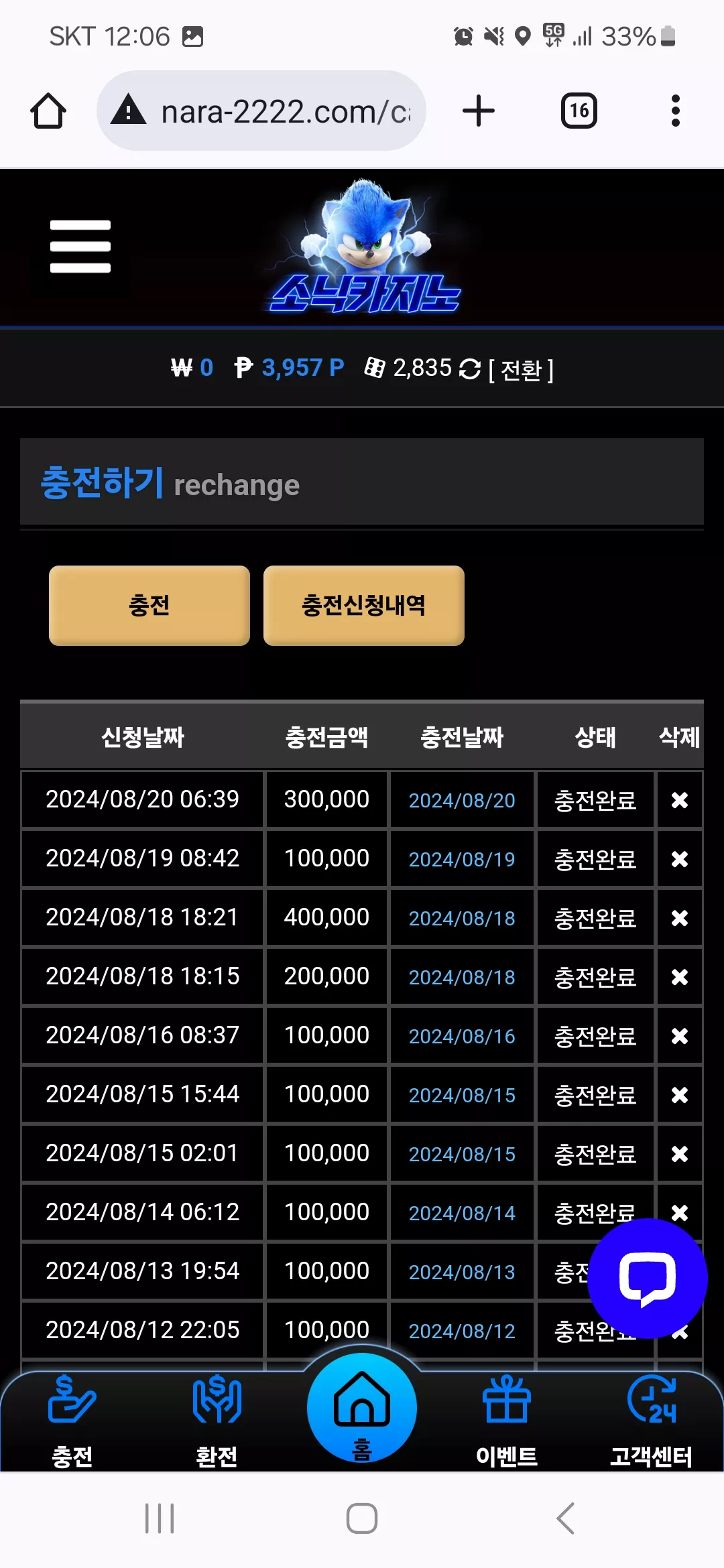Delete the 2024/08/20 06:39 recharge row
The width and height of the screenshot is (724, 1568).
pos(680,799)
